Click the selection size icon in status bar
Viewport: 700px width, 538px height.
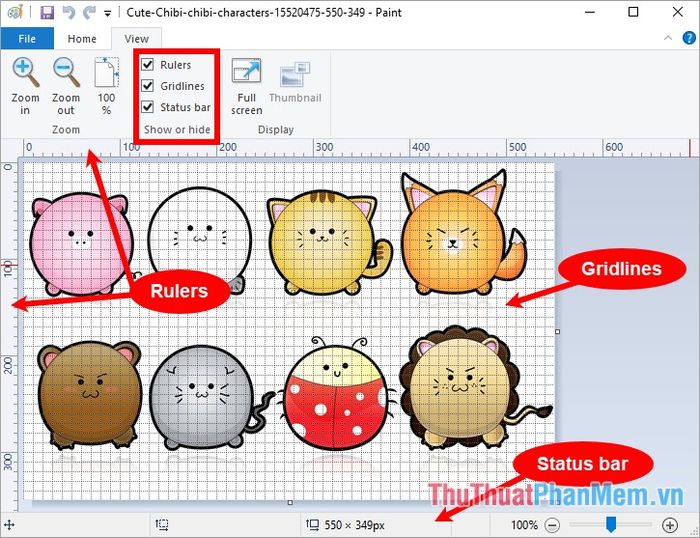(x=162, y=525)
